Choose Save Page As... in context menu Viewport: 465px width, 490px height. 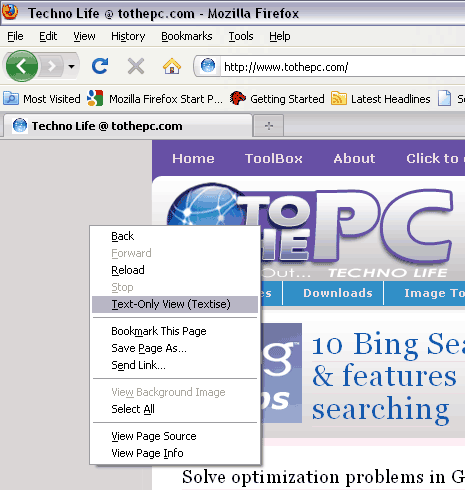(175, 348)
